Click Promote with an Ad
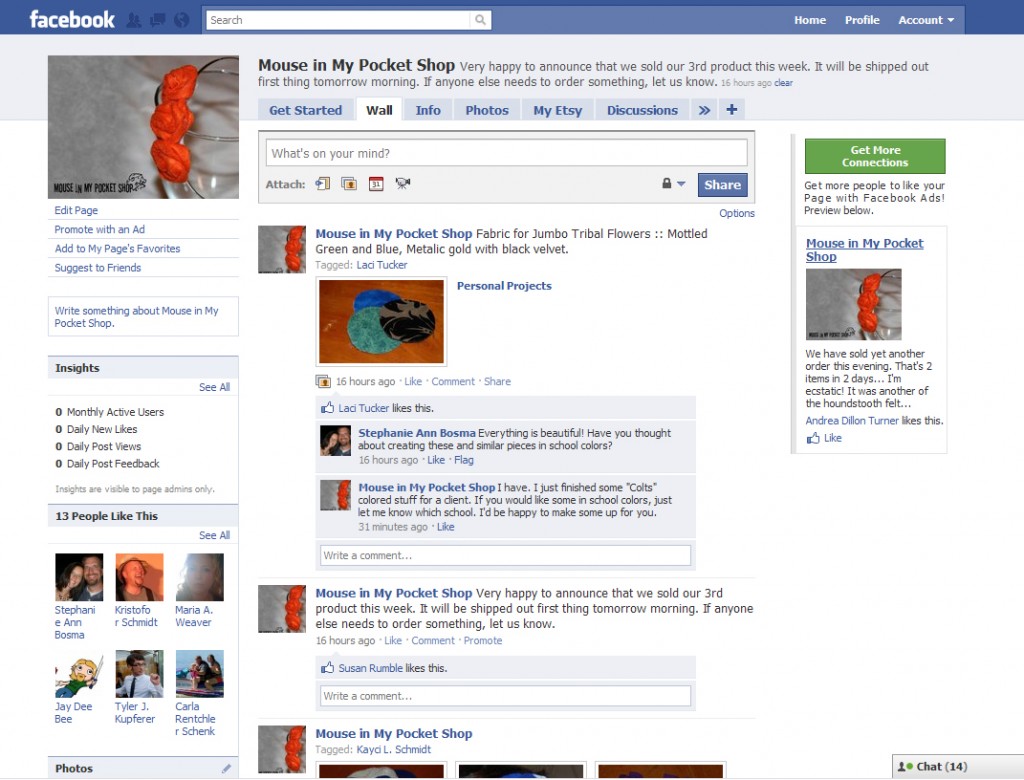This screenshot has width=1024, height=780. [99, 229]
